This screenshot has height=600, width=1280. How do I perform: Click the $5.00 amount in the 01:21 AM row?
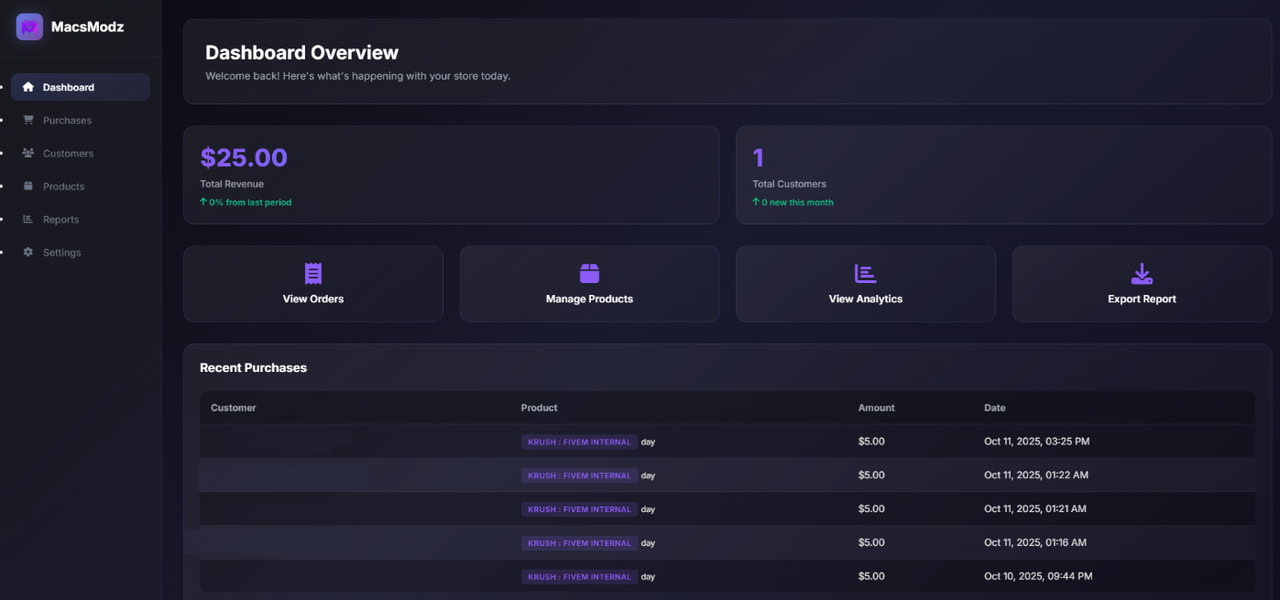[871, 508]
